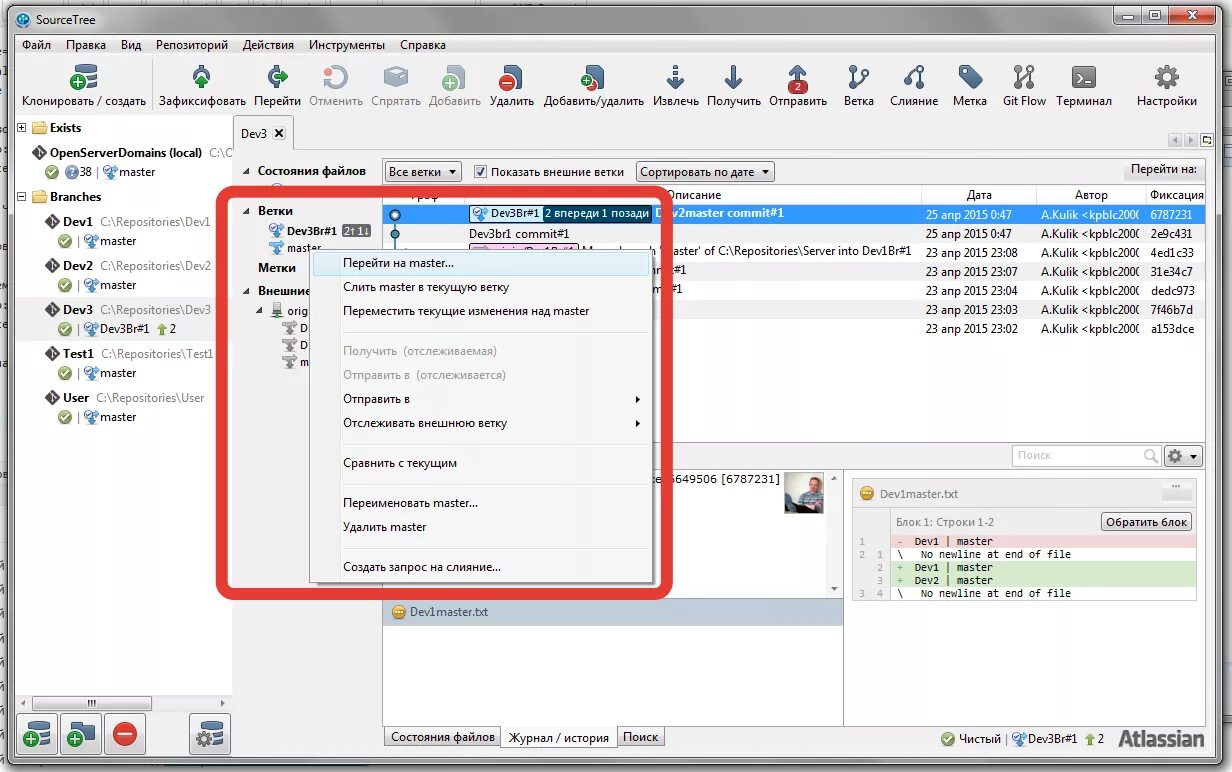Click the Перейти на: button
1232x772 pixels.
click(x=1163, y=170)
